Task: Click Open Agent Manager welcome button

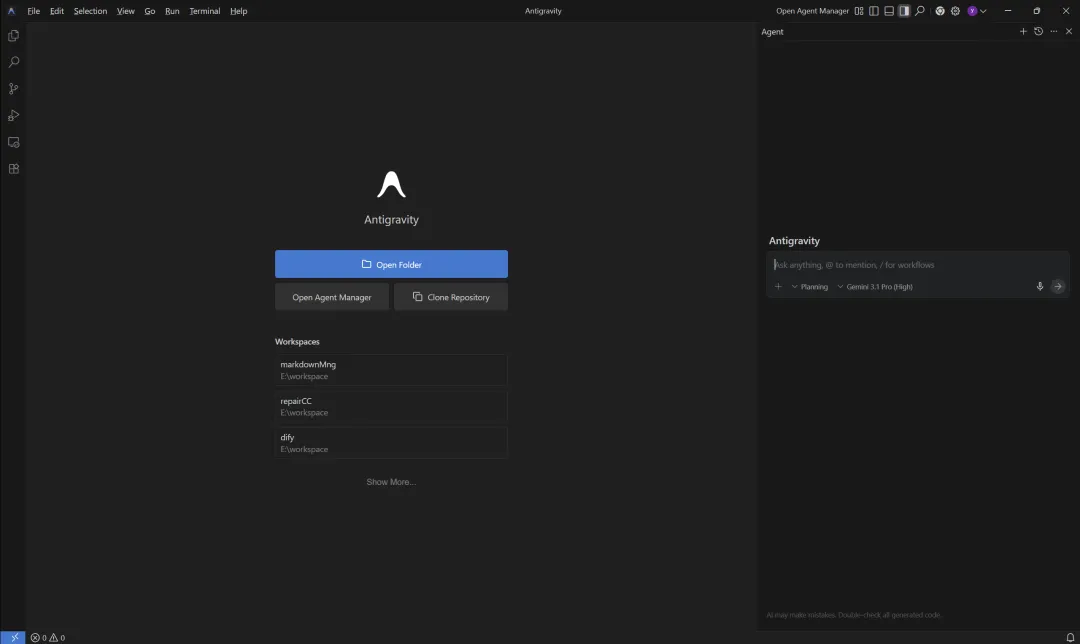Action: pyautogui.click(x=331, y=297)
